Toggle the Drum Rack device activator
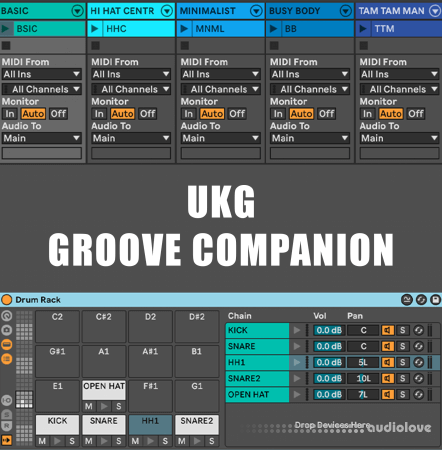This screenshot has height=450, width=442. 6,300
